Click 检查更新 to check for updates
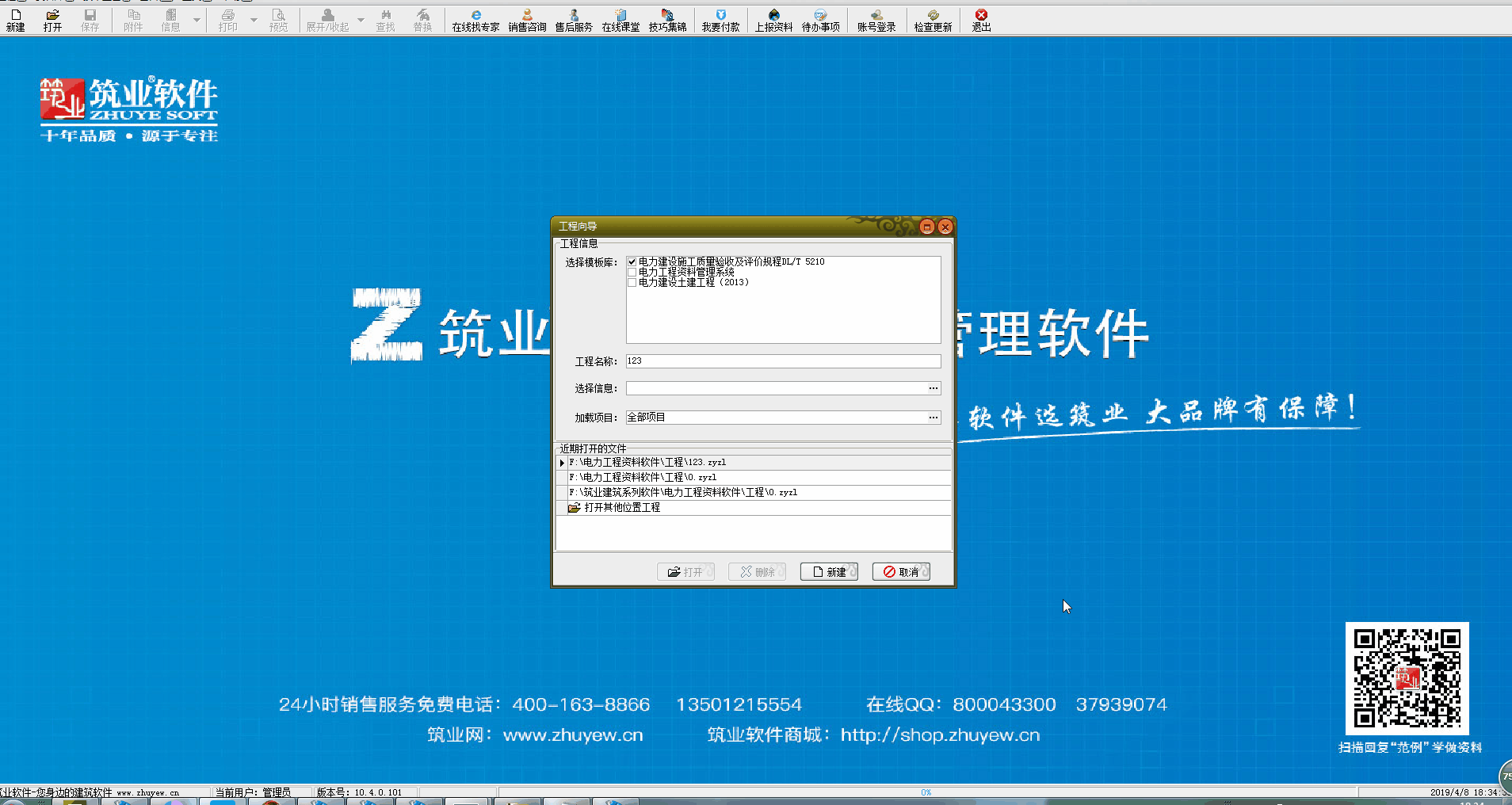1512x805 pixels. pyautogui.click(x=933, y=20)
